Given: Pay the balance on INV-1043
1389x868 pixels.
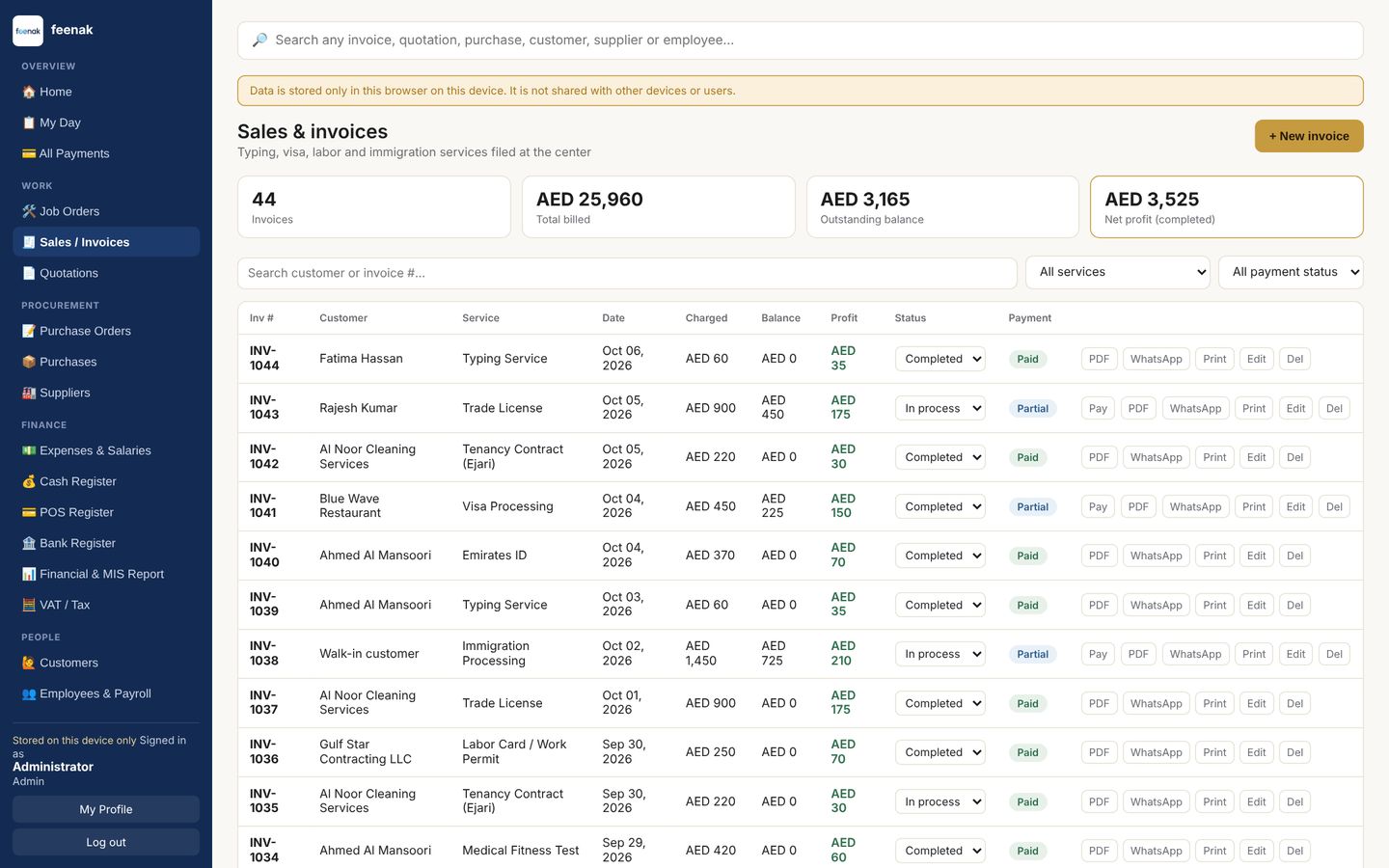Looking at the screenshot, I should tap(1098, 408).
